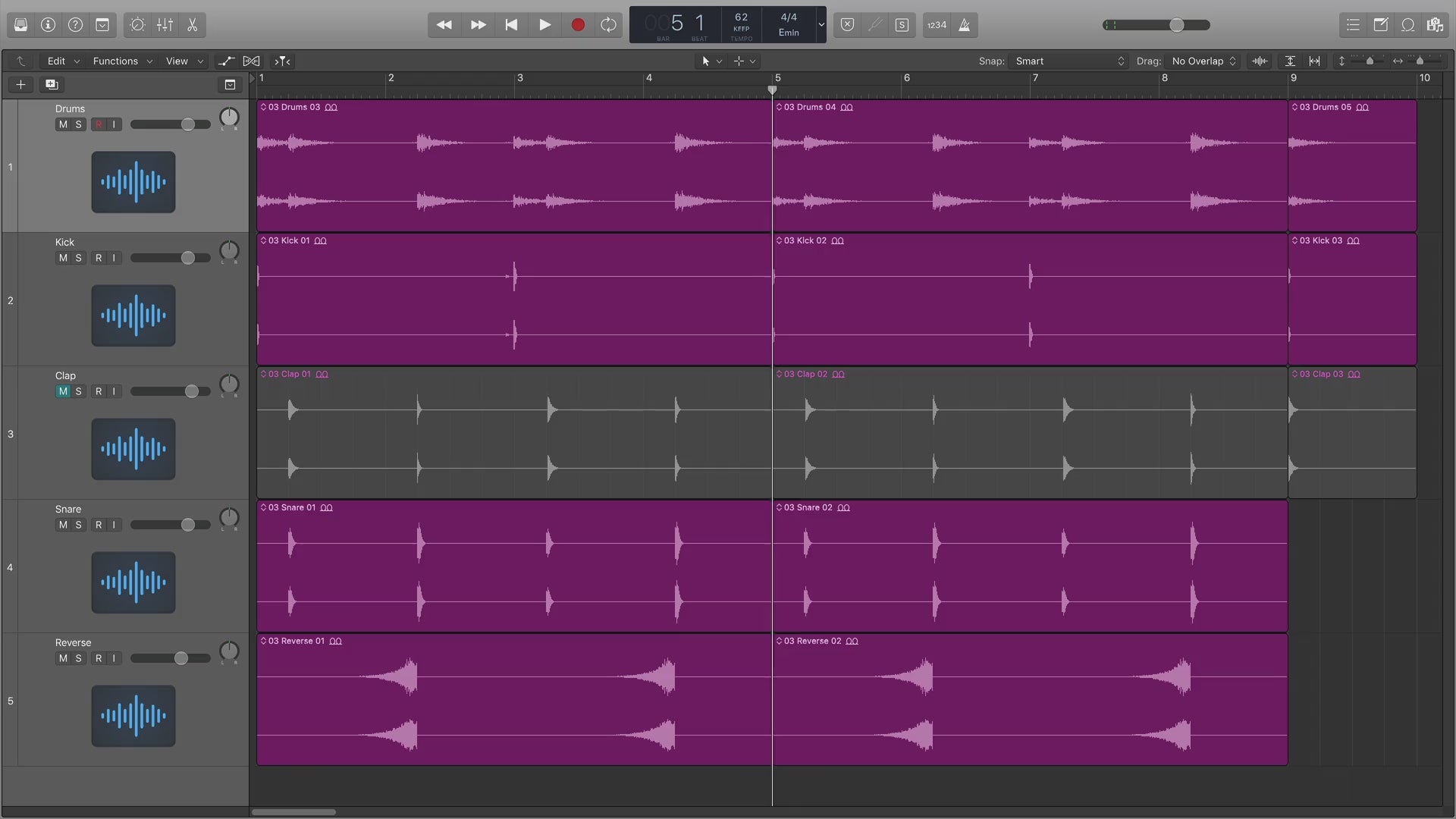Unmute the Clap track

63,391
